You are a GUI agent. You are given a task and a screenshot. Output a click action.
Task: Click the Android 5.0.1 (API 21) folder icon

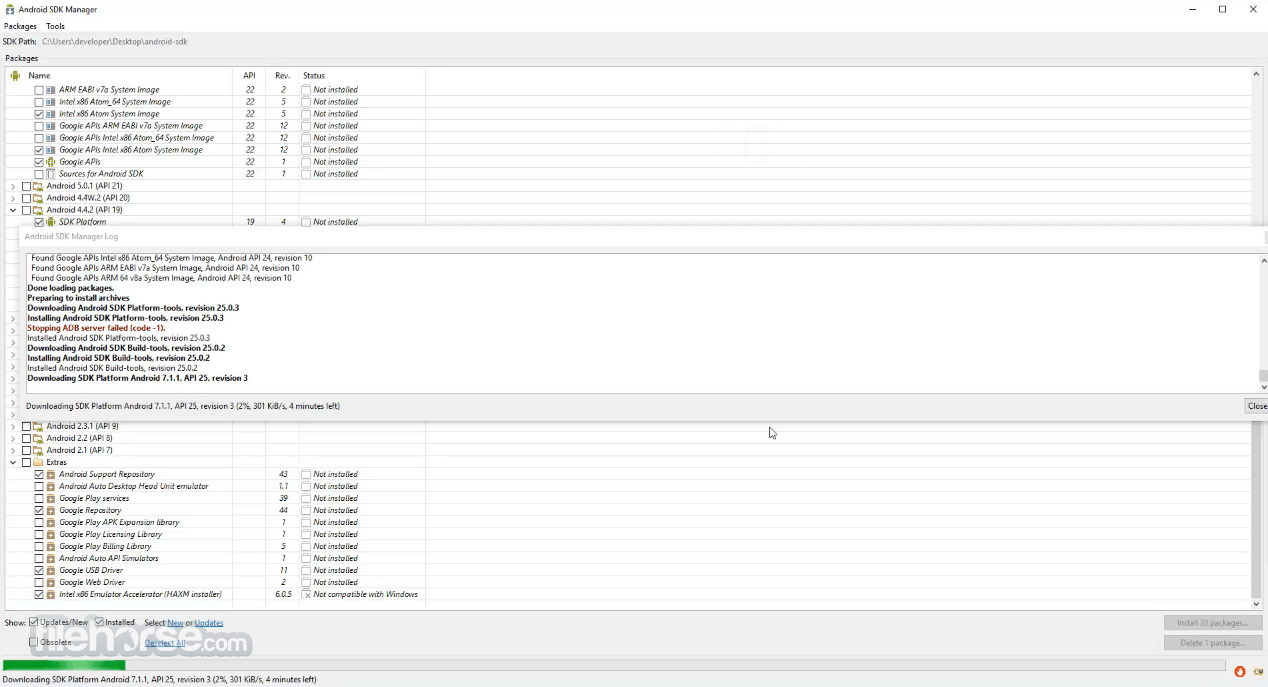pyautogui.click(x=38, y=186)
